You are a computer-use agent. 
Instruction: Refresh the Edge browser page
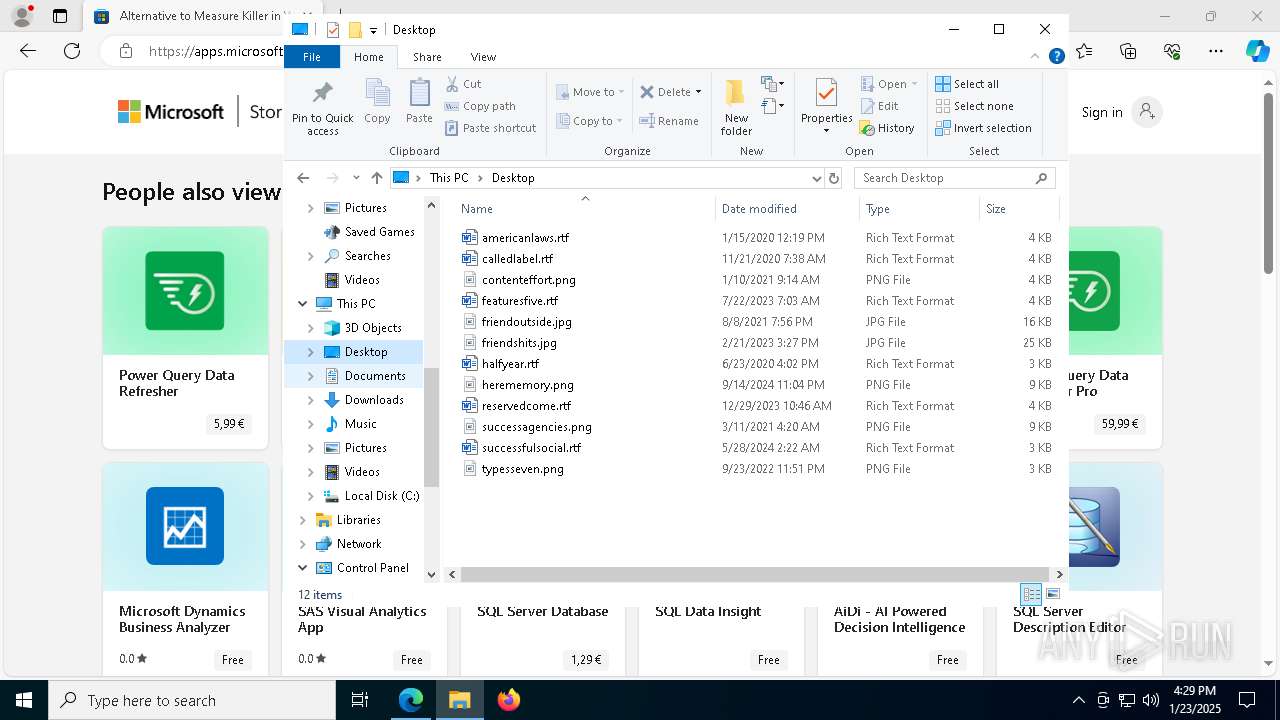pyautogui.click(x=72, y=51)
